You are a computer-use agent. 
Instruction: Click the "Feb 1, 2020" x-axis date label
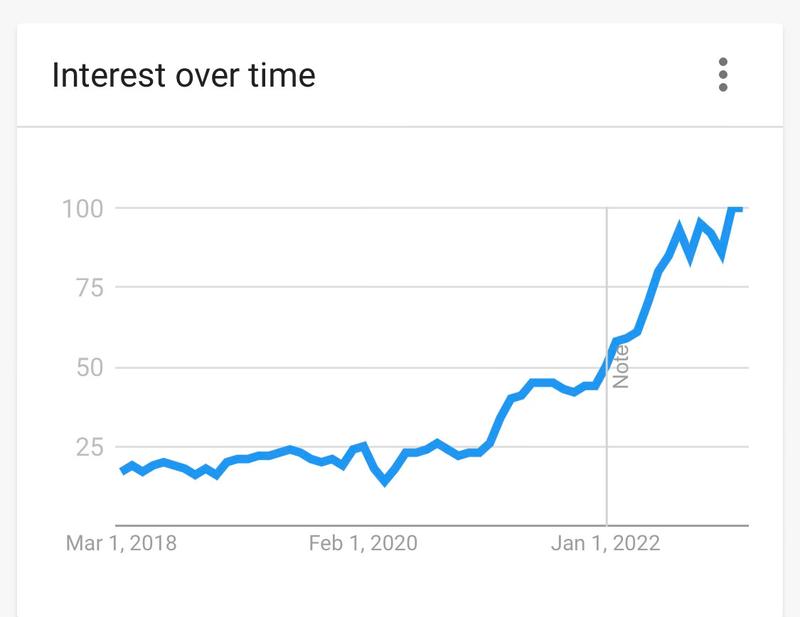(363, 543)
